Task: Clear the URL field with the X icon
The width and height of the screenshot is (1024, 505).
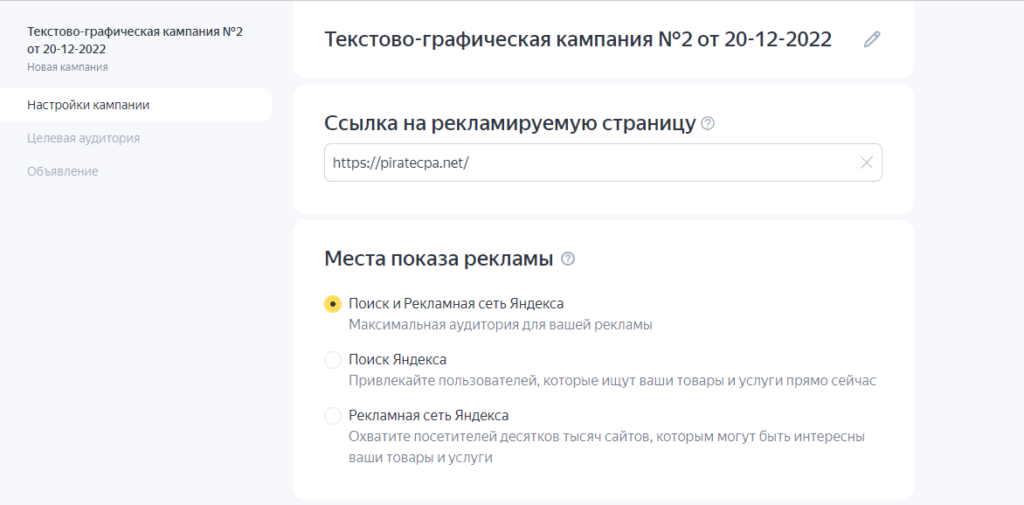Action: pyautogui.click(x=867, y=163)
